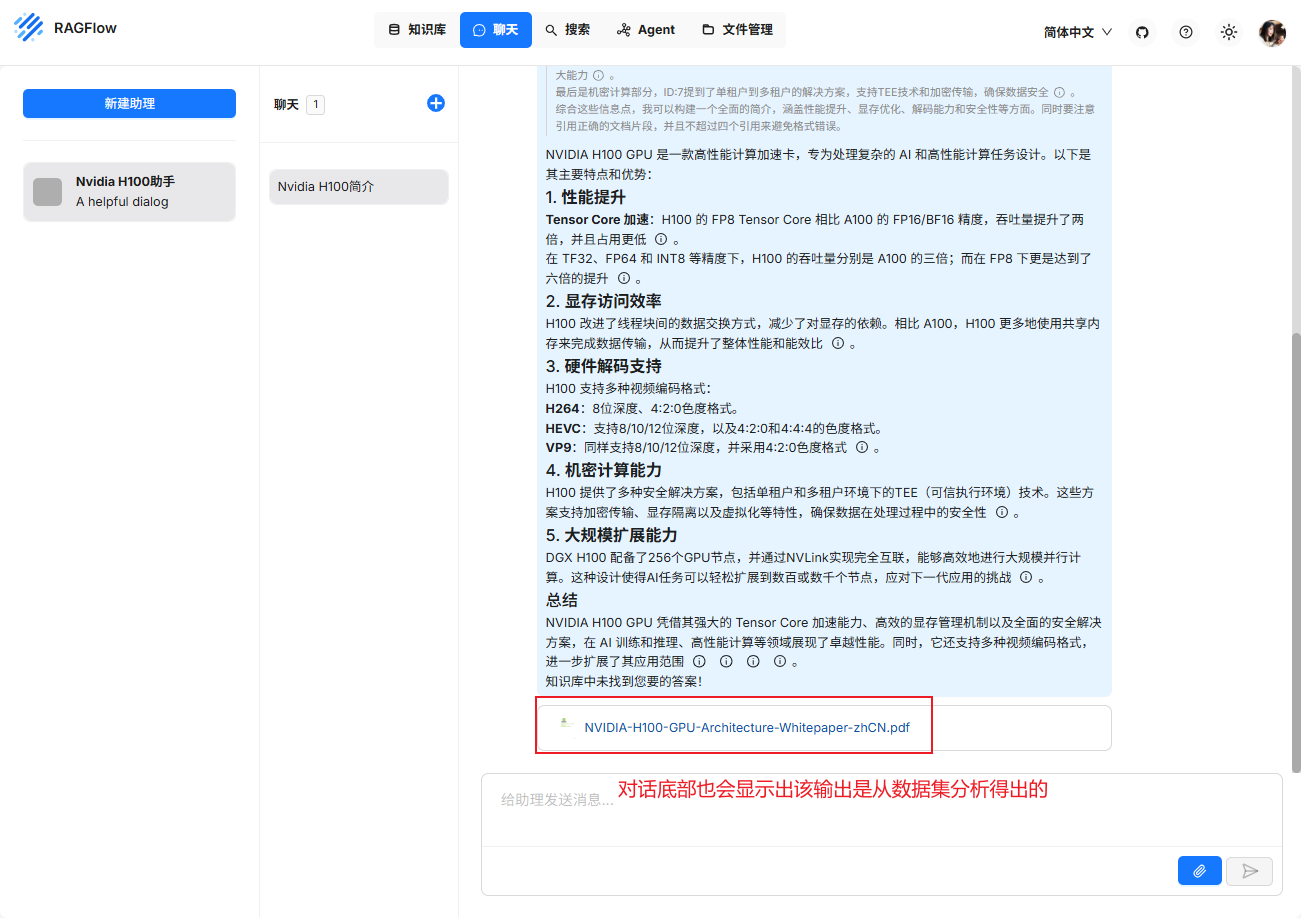Click the 新建助理 button
Image resolution: width=1301 pixels, height=918 pixels.
[129, 103]
